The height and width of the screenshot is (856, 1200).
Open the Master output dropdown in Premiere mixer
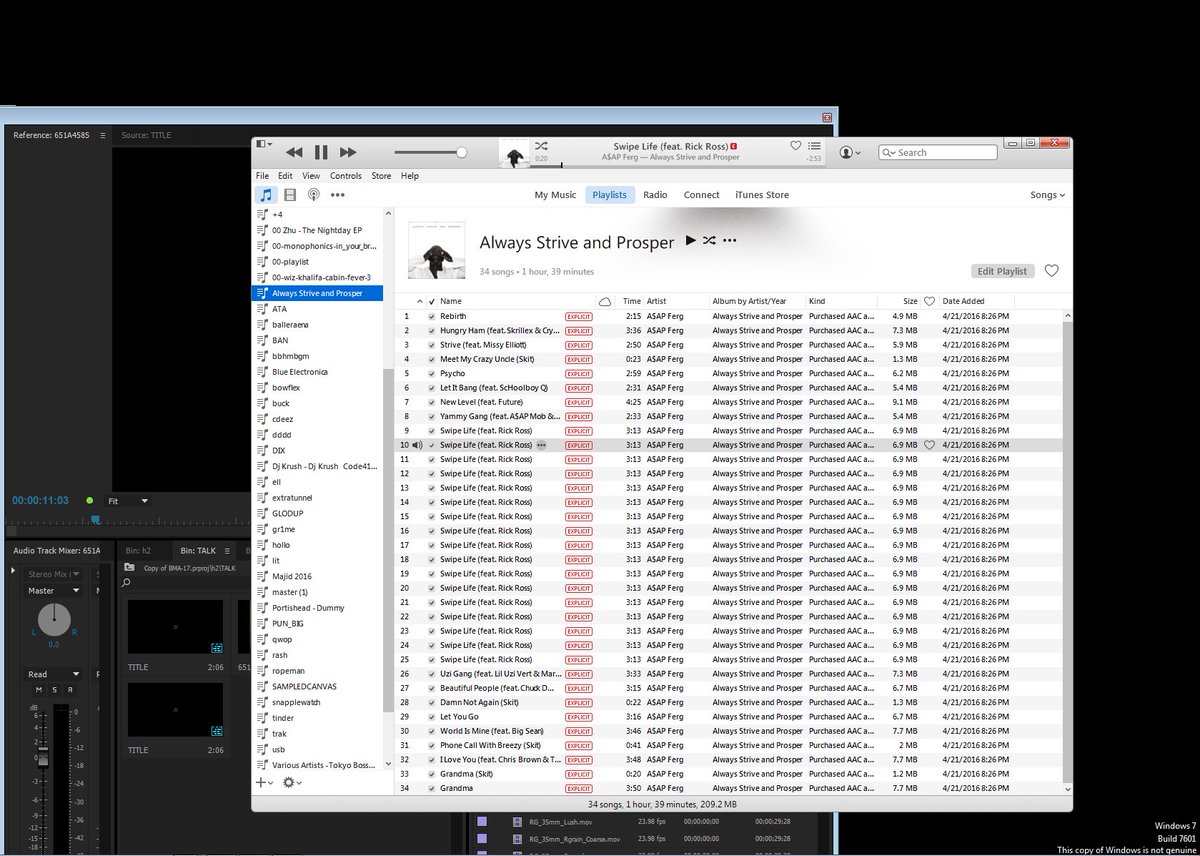click(x=54, y=591)
